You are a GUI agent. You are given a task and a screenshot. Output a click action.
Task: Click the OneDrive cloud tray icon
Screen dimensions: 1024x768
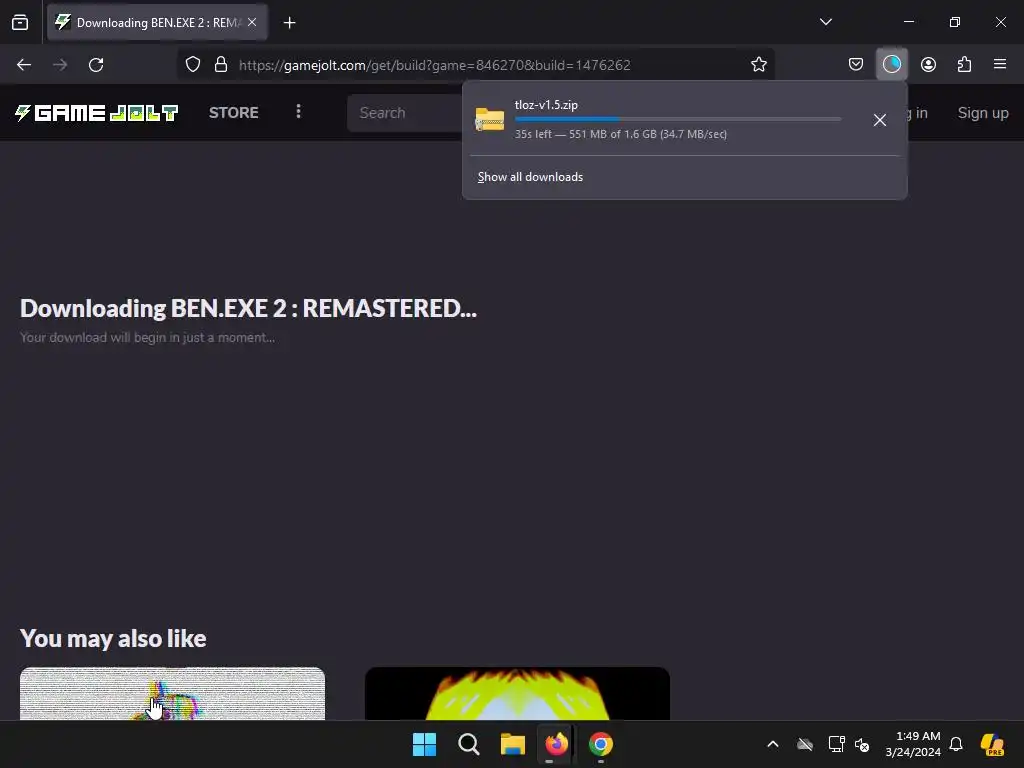[805, 744]
